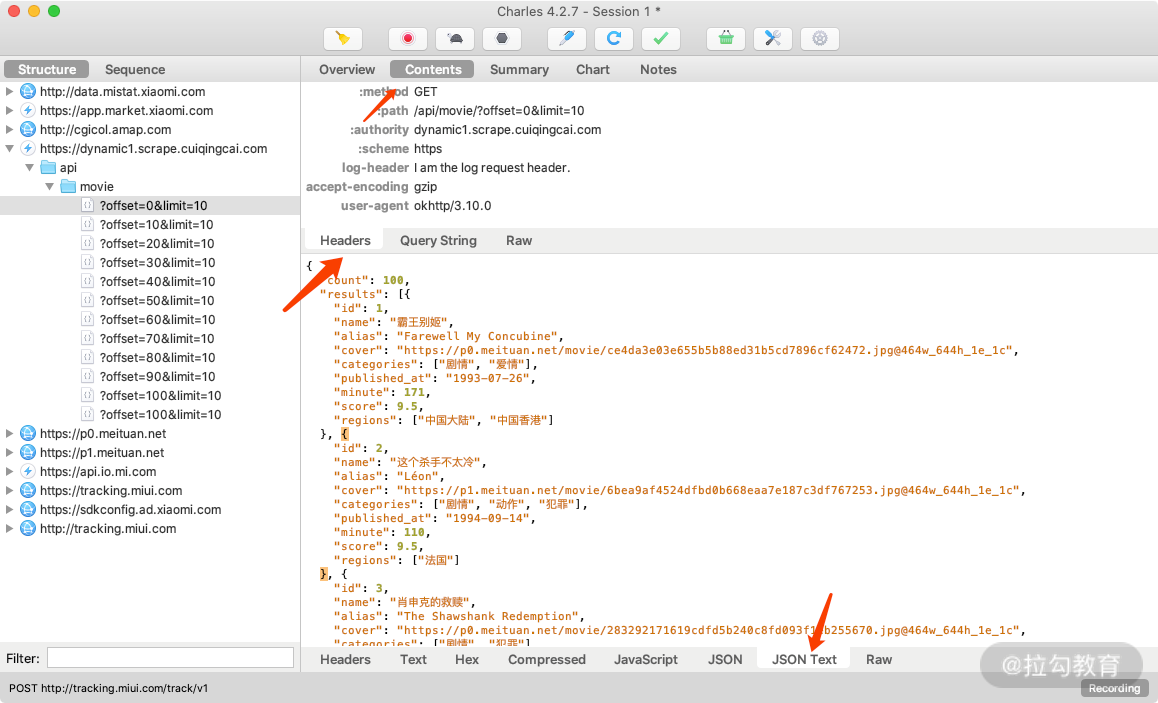Click lightning icon of app.market.xiaomi.com
The image size is (1158, 703).
pos(28,111)
